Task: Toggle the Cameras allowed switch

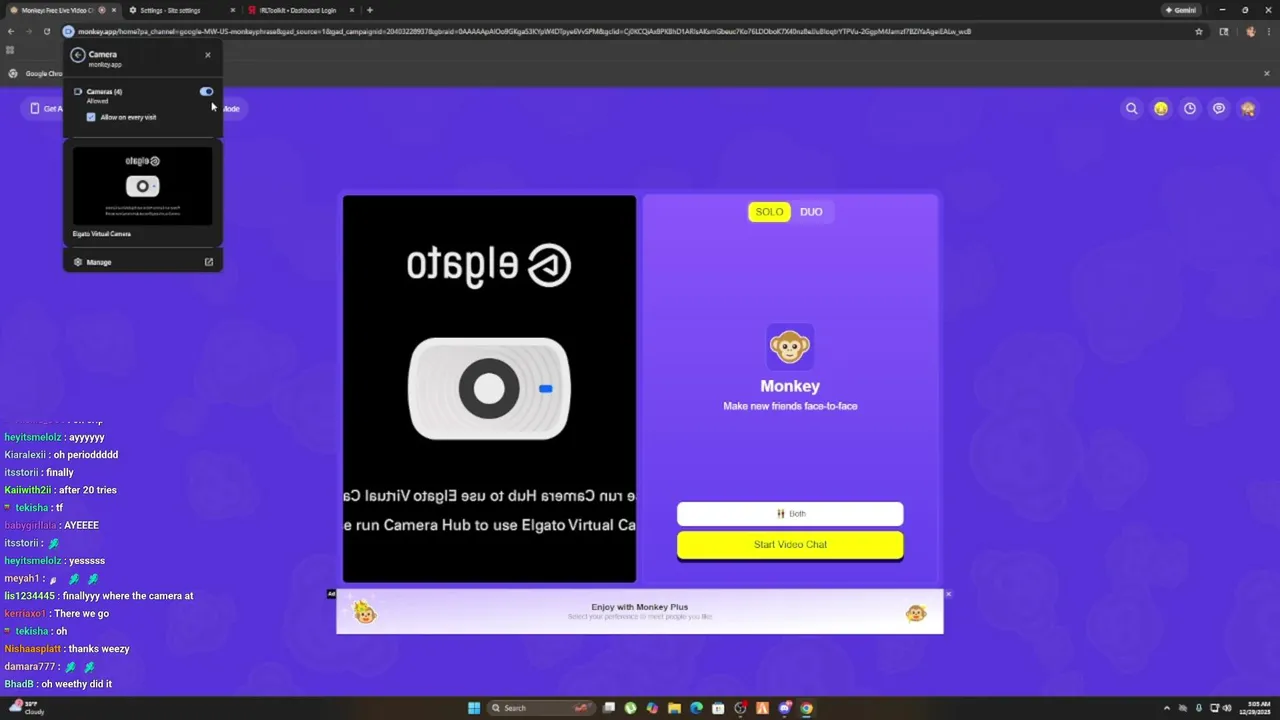Action: click(206, 91)
